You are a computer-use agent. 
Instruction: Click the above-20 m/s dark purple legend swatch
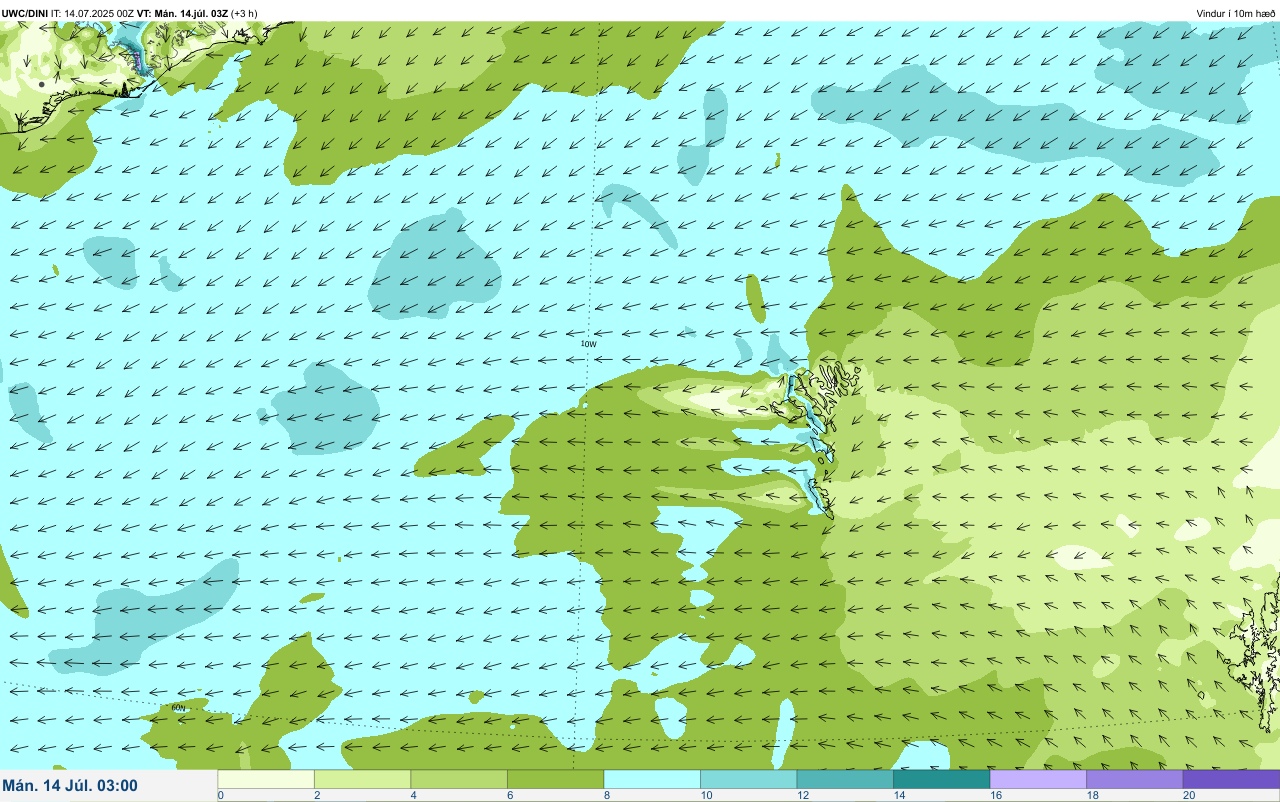(1231, 779)
